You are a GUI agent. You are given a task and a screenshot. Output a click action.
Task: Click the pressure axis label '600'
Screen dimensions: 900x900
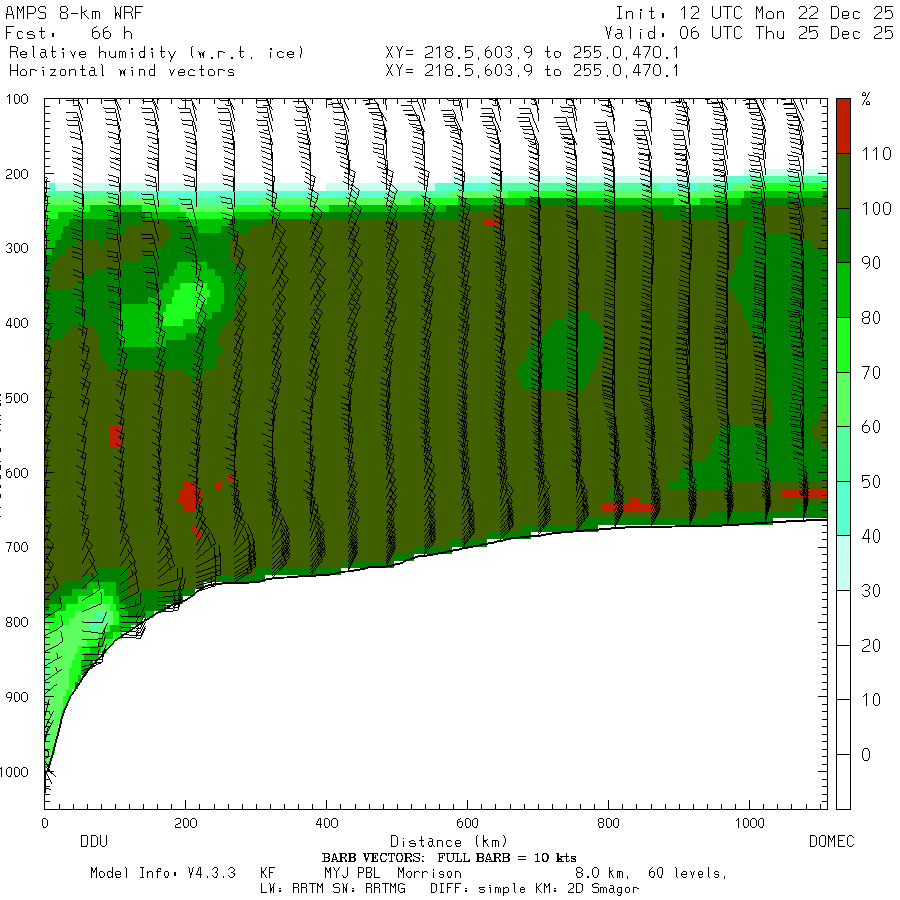(17, 473)
